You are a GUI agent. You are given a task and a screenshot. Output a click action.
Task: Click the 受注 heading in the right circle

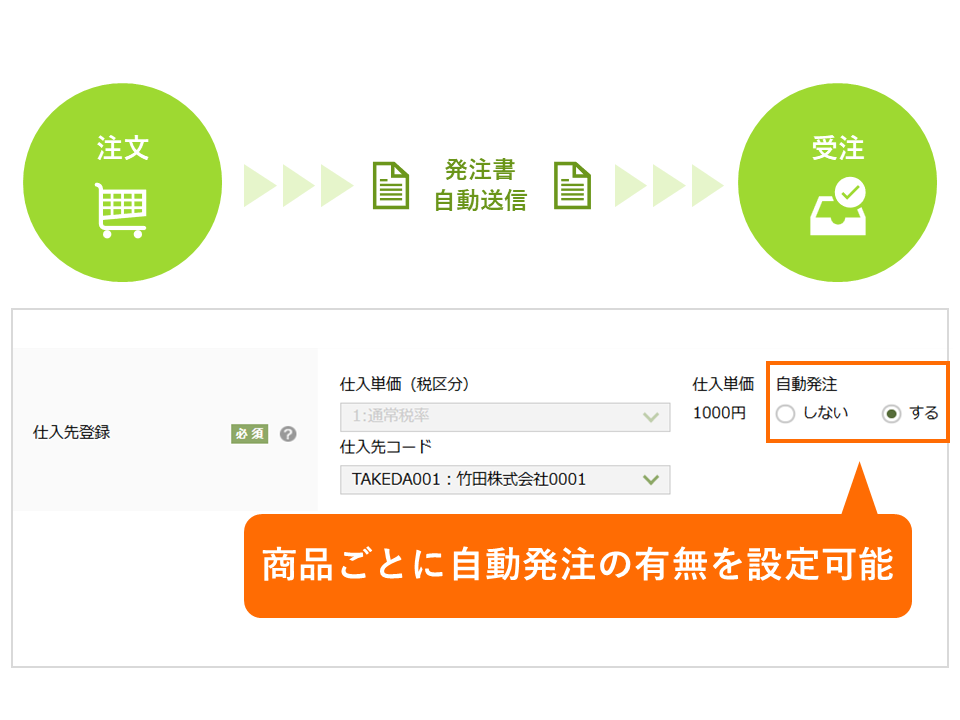[x=837, y=149]
